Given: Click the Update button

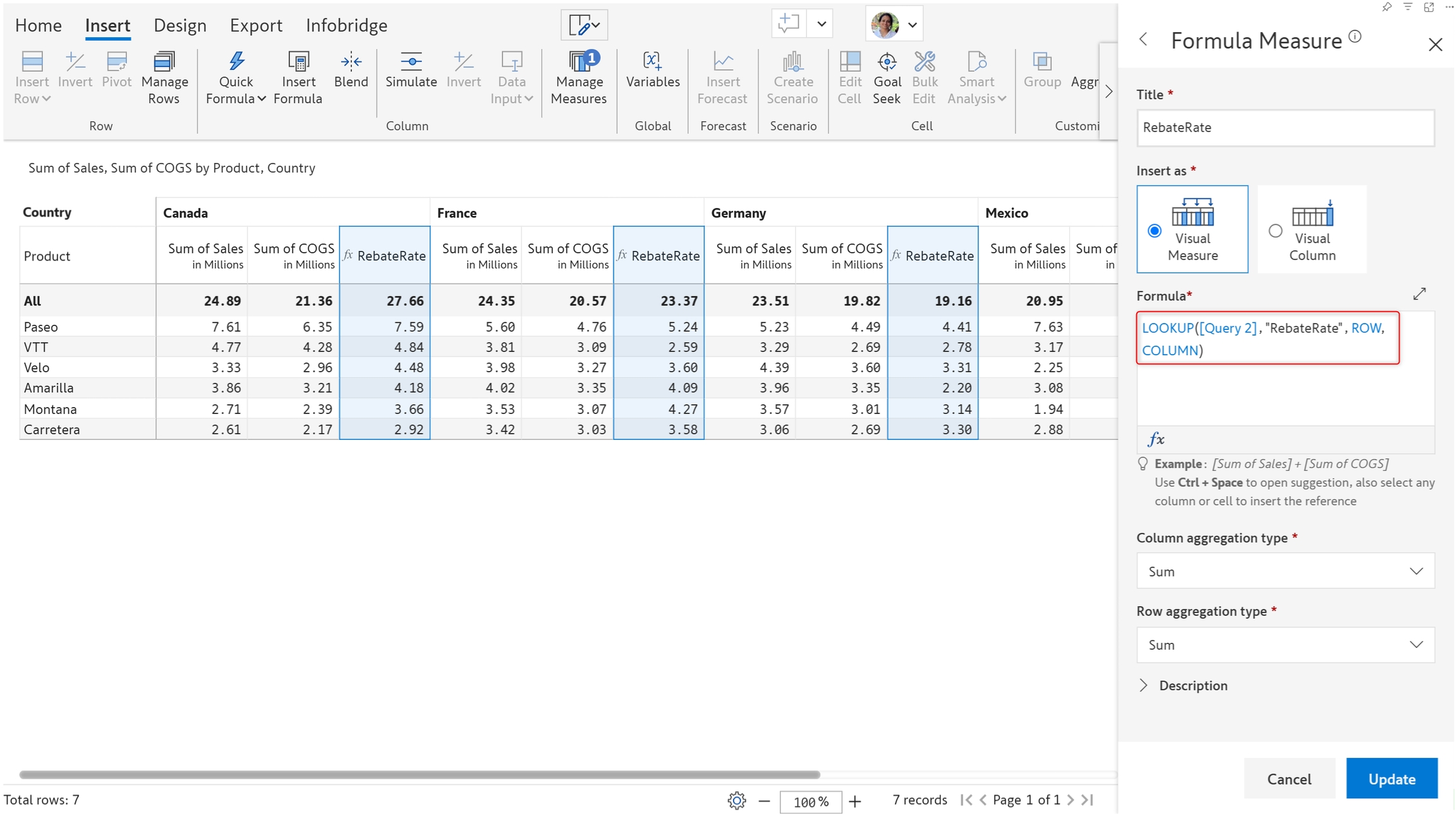Looking at the screenshot, I should tap(1391, 779).
